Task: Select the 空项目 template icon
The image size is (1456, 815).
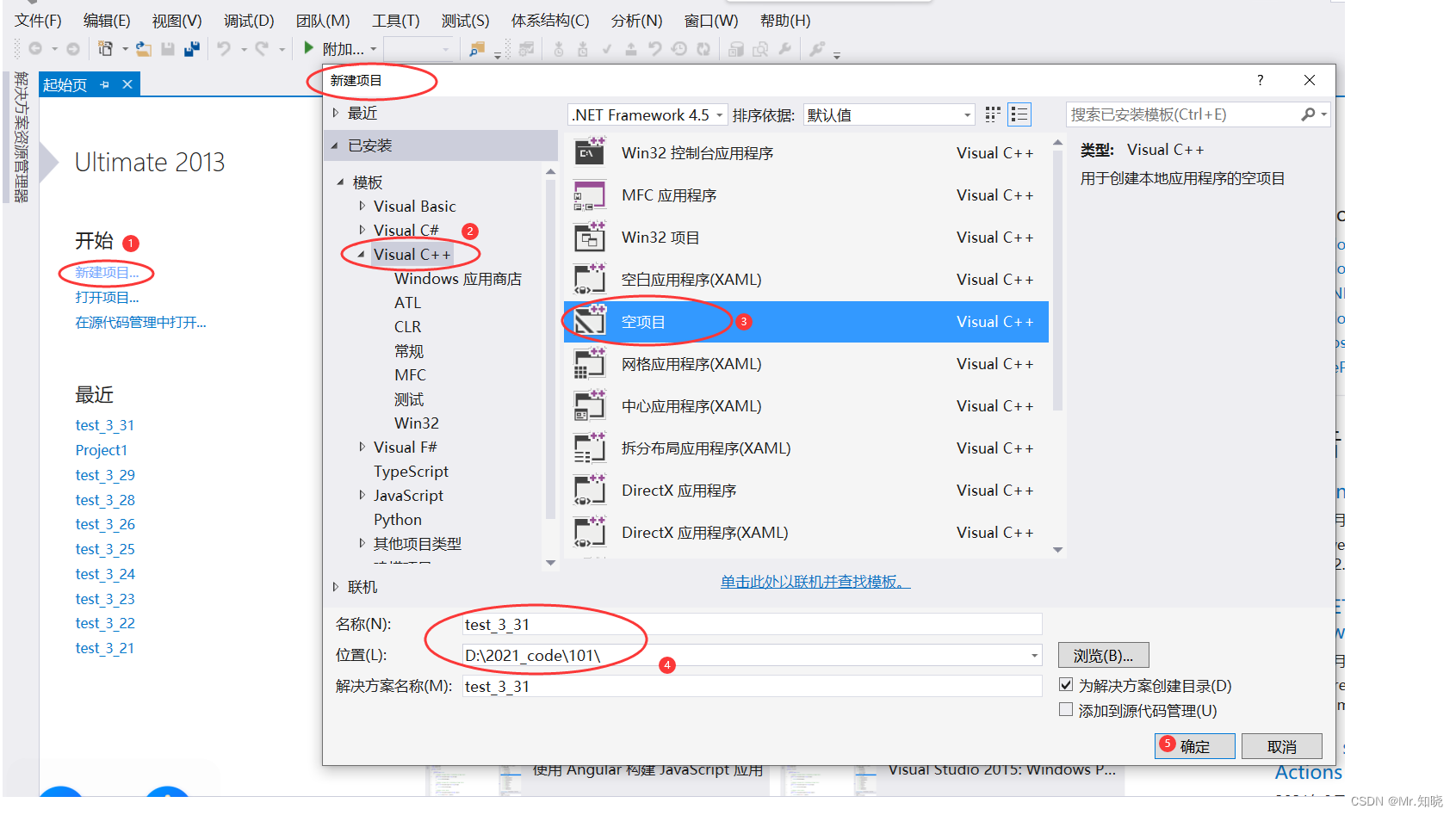Action: tap(589, 322)
